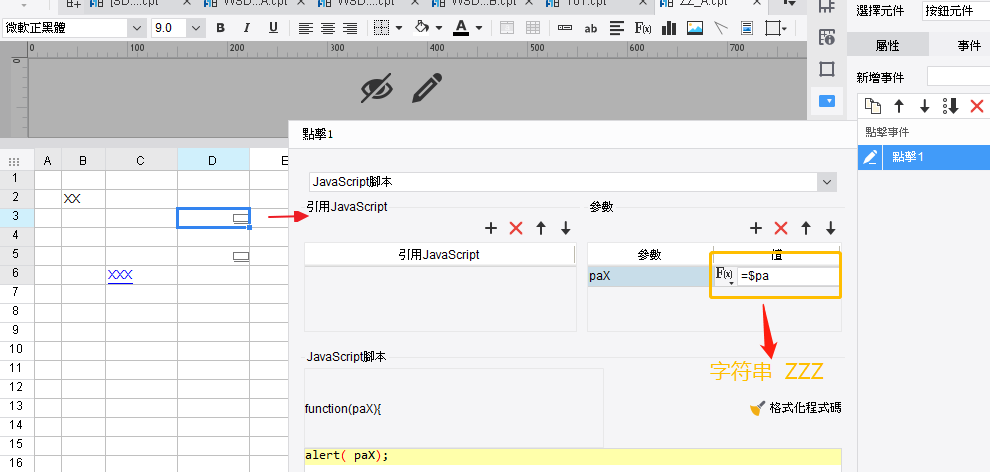Insert a chart element
The height and width of the screenshot is (472, 990).
click(x=669, y=28)
